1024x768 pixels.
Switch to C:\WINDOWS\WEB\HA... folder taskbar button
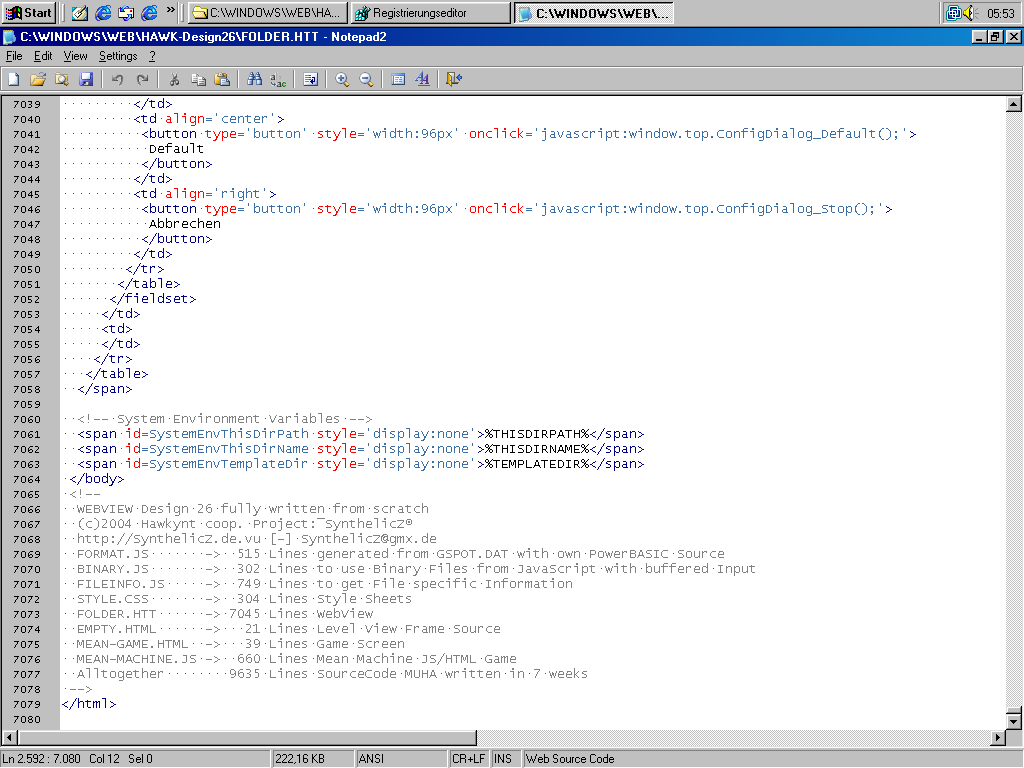(x=268, y=13)
